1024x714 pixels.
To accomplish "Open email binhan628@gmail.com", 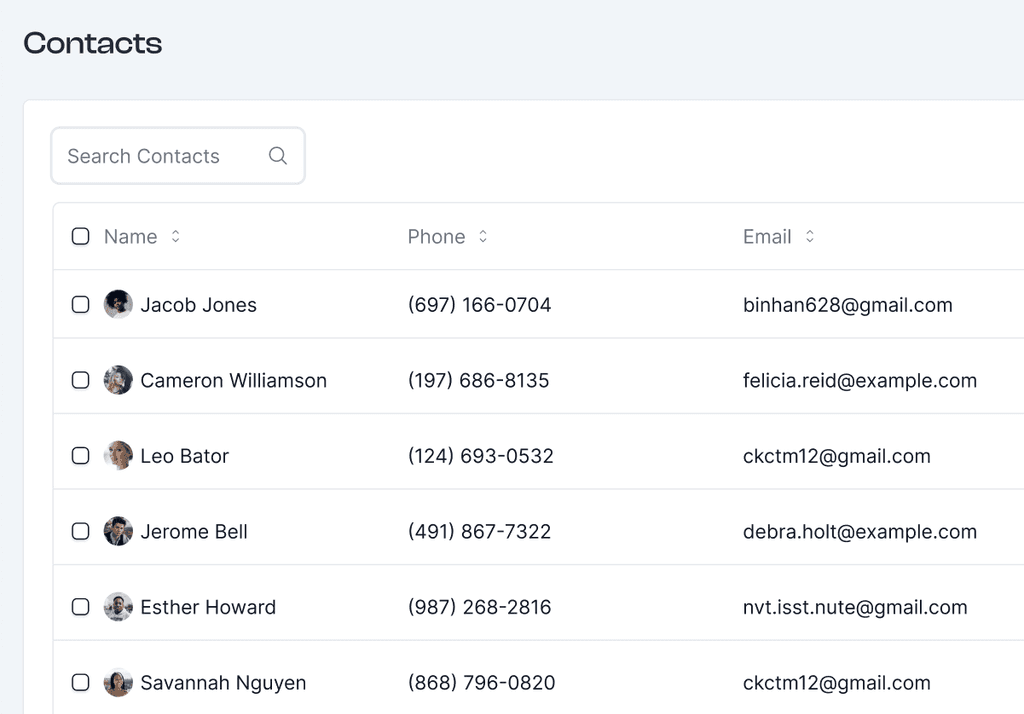I will tap(847, 305).
